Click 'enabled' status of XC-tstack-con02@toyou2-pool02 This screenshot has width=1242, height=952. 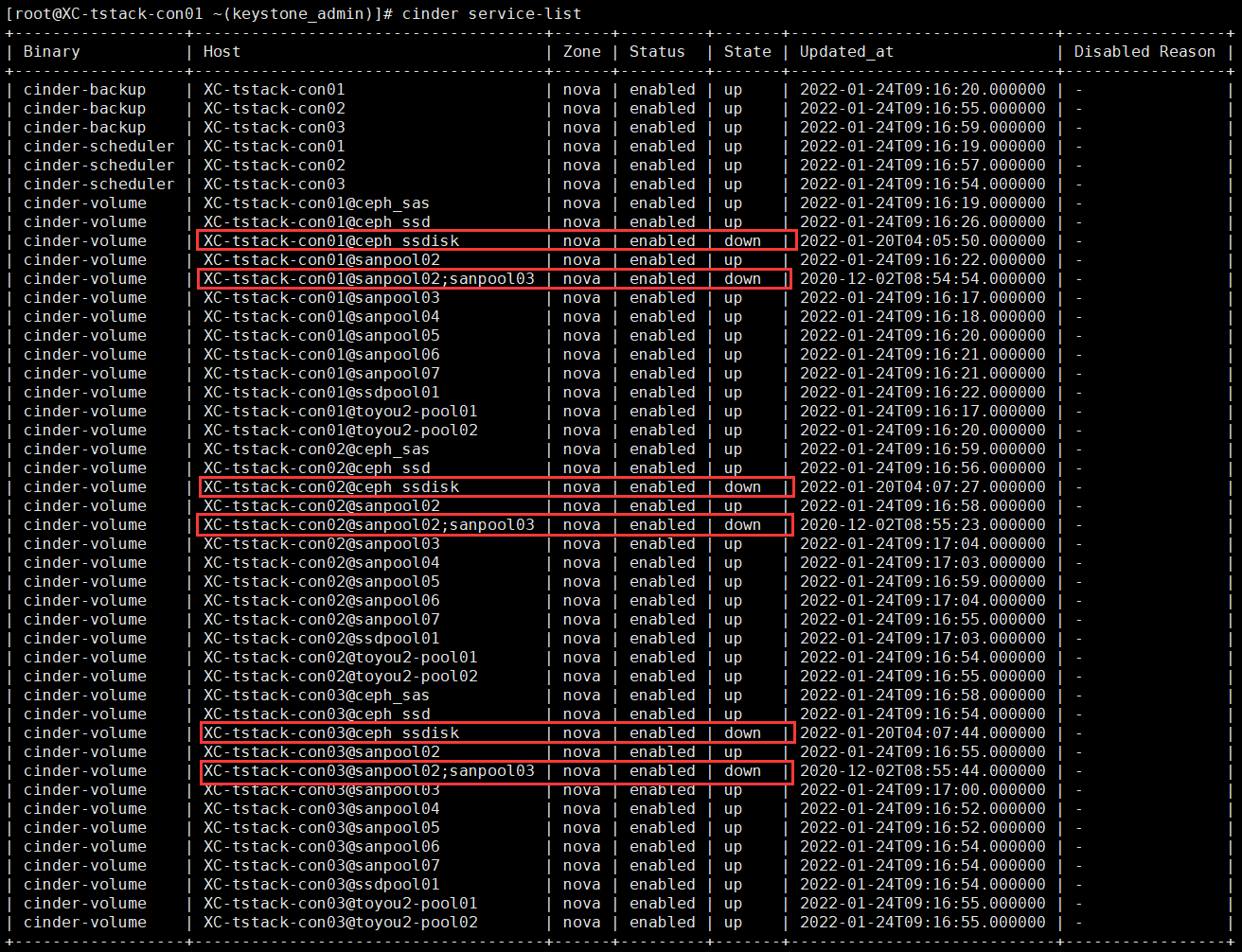point(662,677)
